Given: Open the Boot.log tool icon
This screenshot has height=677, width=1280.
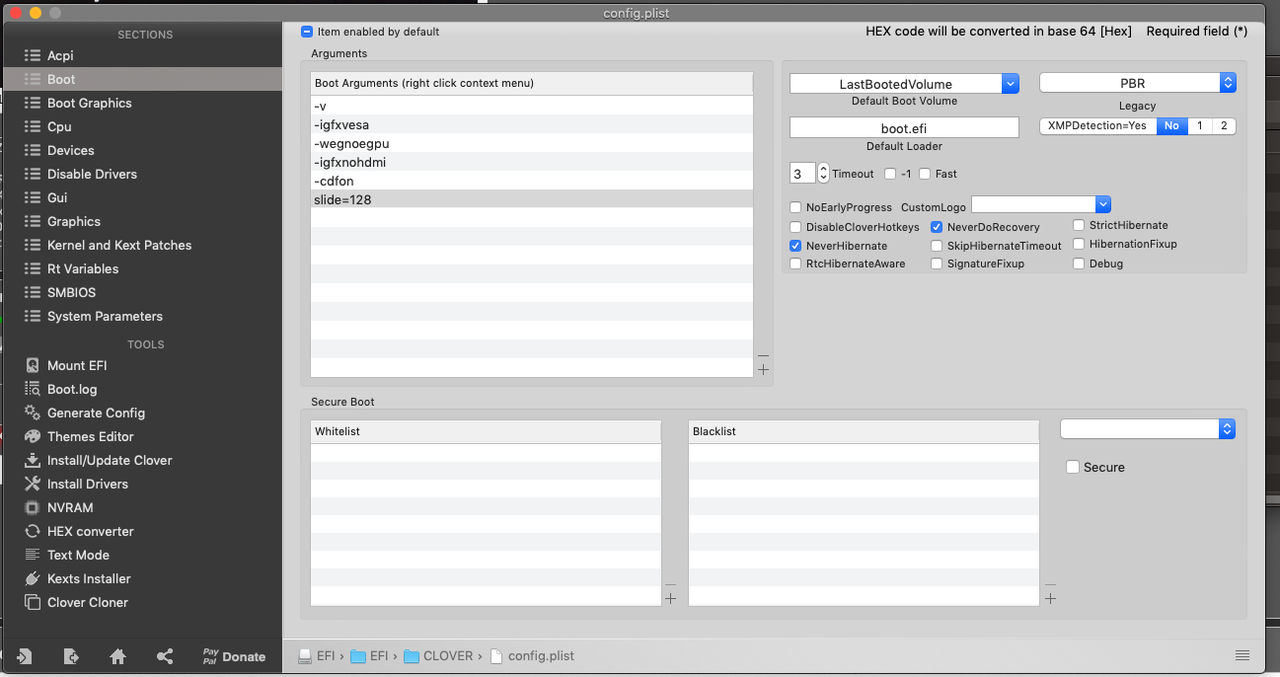Looking at the screenshot, I should pyautogui.click(x=32, y=389).
